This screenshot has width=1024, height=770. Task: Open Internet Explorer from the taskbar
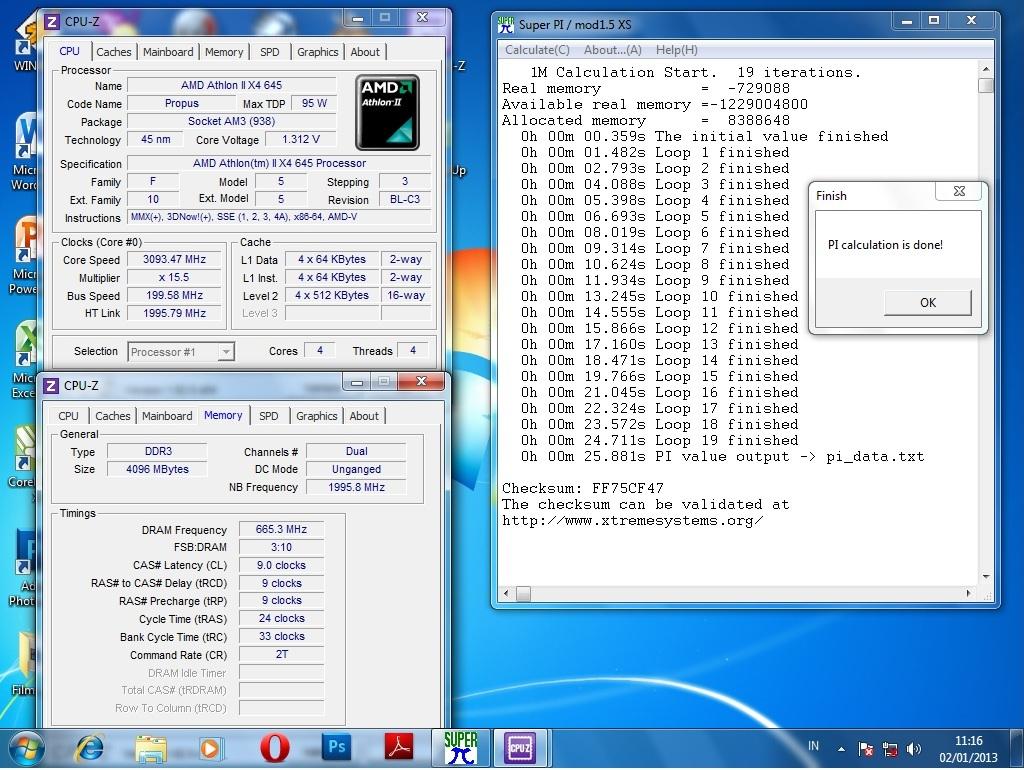[89, 748]
